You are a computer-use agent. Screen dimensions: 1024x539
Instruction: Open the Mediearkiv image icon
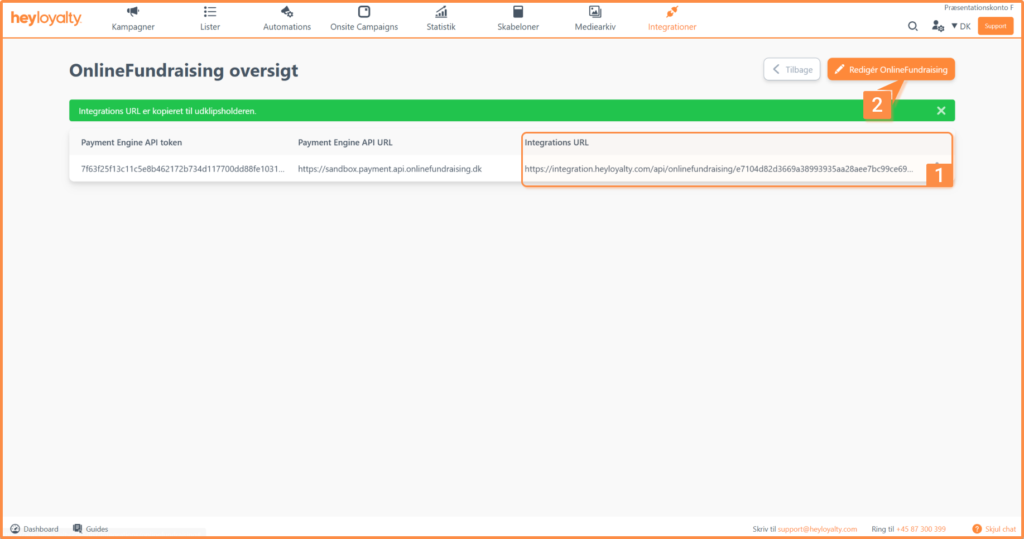595,11
